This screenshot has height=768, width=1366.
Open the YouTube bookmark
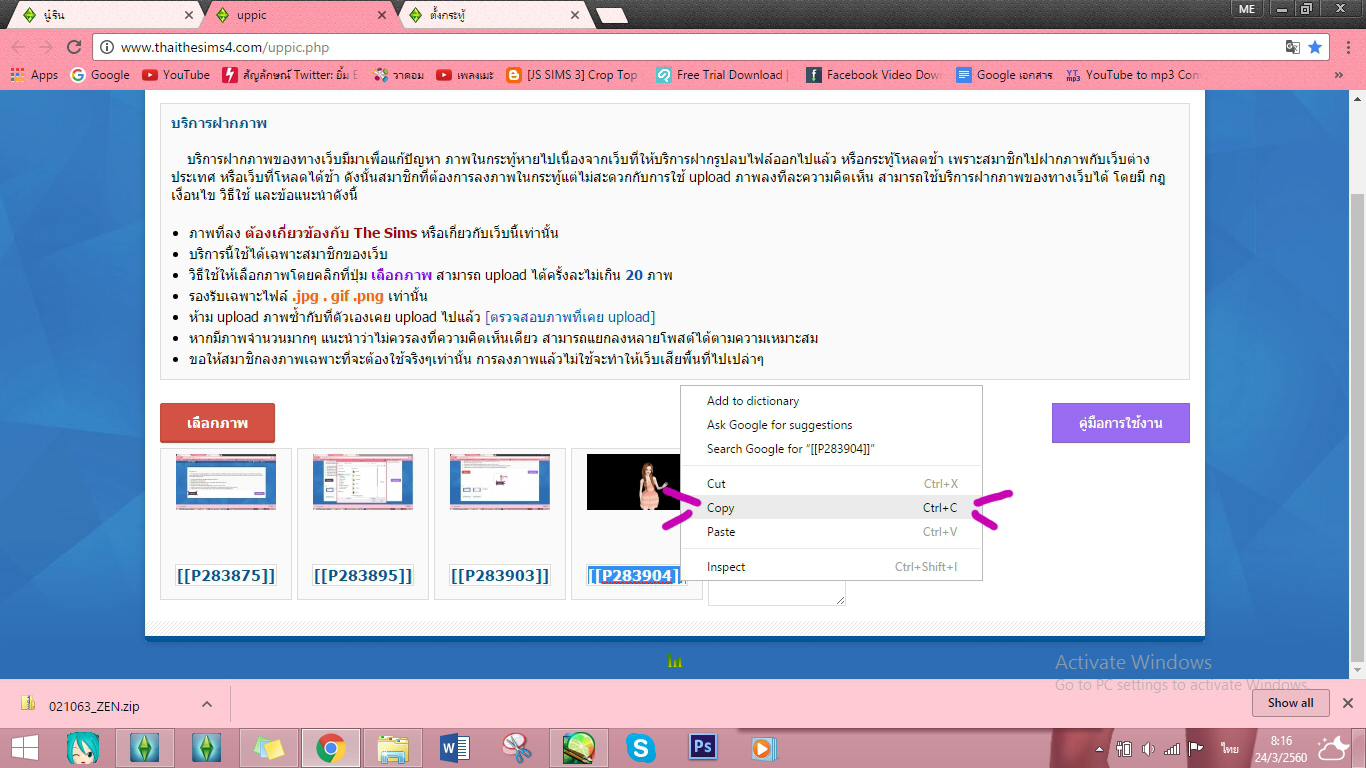point(176,75)
